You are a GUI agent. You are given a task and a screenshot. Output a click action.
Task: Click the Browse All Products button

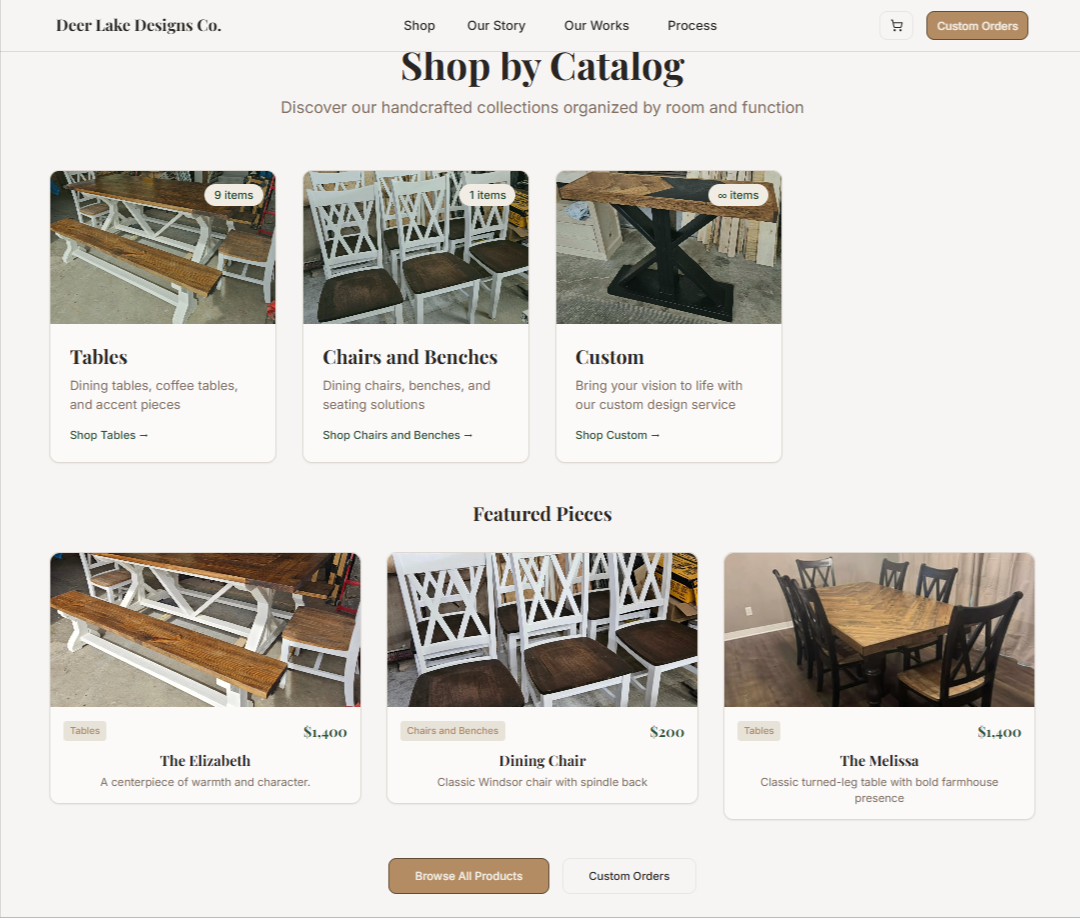click(x=468, y=876)
